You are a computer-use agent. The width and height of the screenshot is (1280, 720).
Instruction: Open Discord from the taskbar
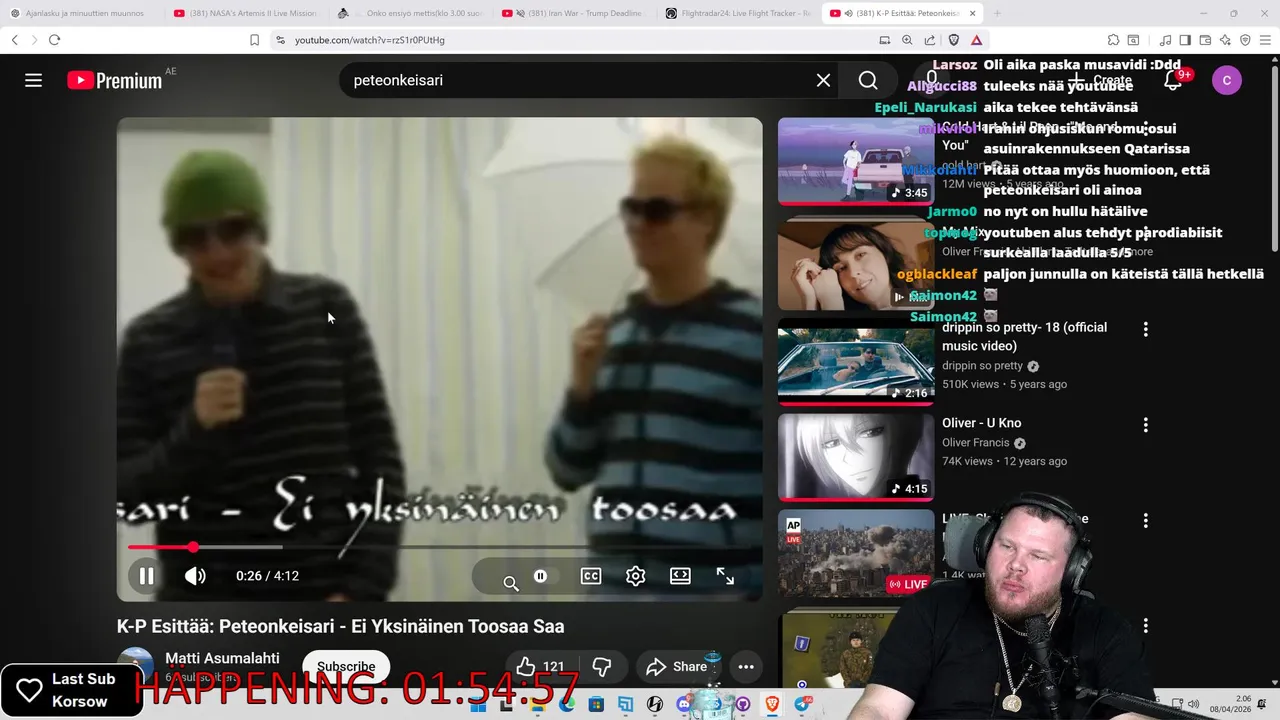pyautogui.click(x=684, y=704)
